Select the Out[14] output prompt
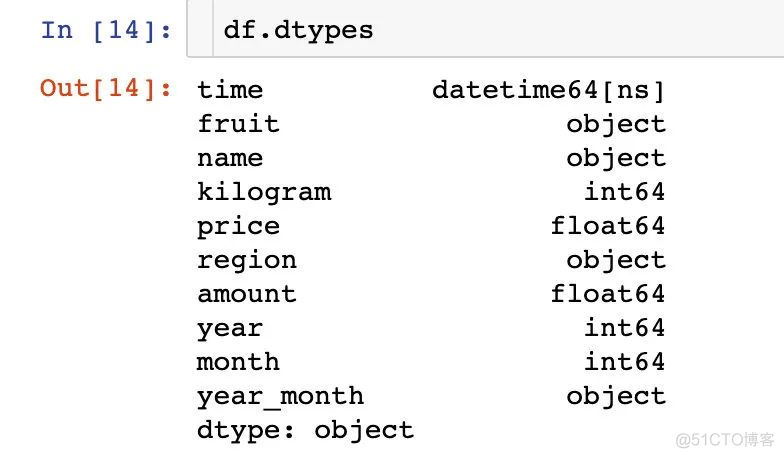 106,88
